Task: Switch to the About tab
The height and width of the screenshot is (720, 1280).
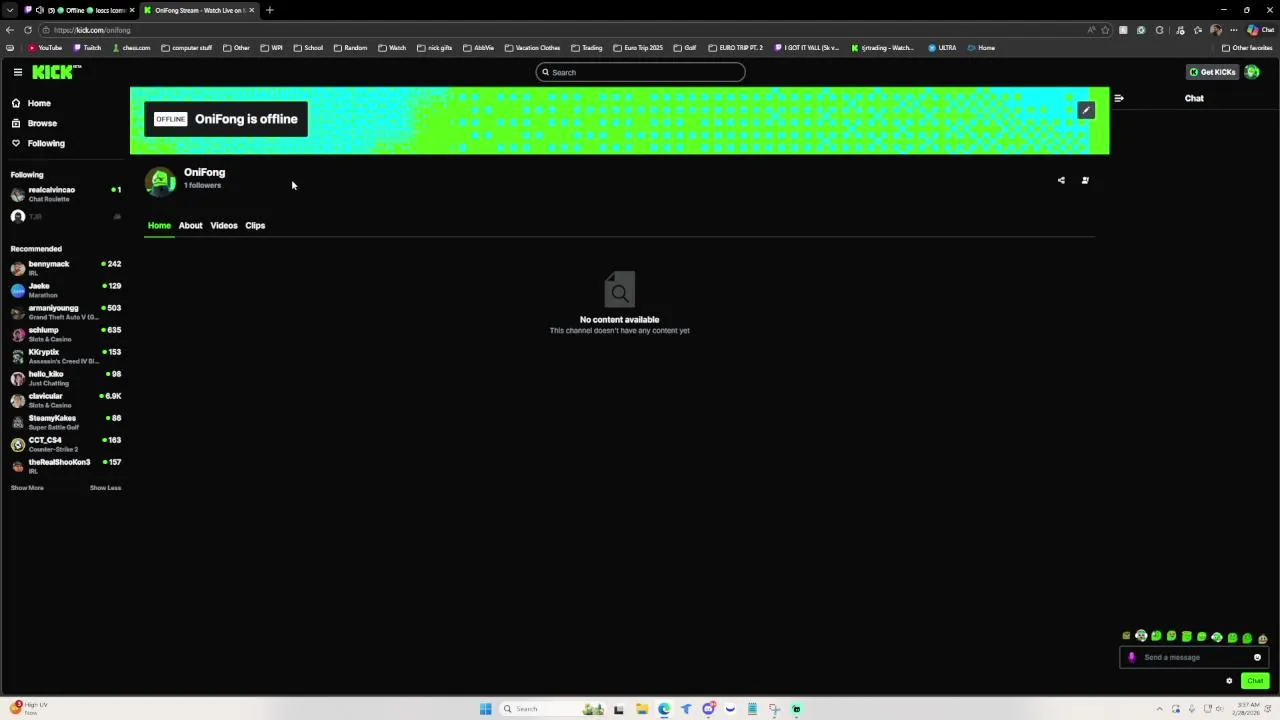Action: [190, 225]
